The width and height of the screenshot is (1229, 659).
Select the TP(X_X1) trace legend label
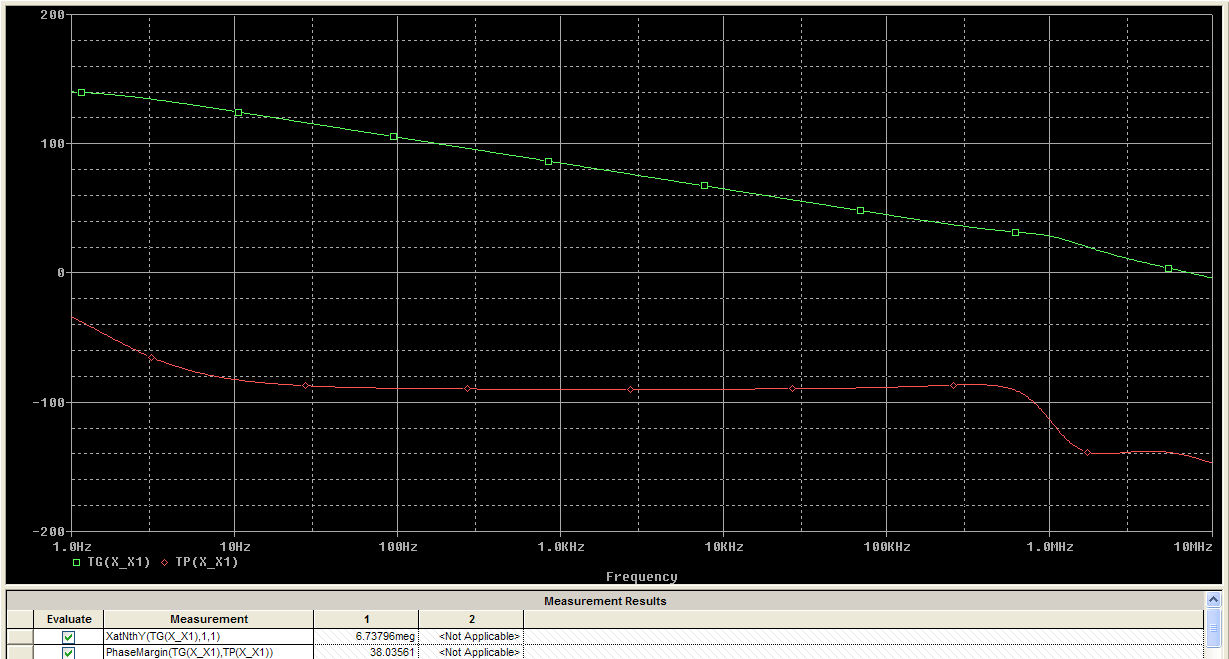coord(207,562)
